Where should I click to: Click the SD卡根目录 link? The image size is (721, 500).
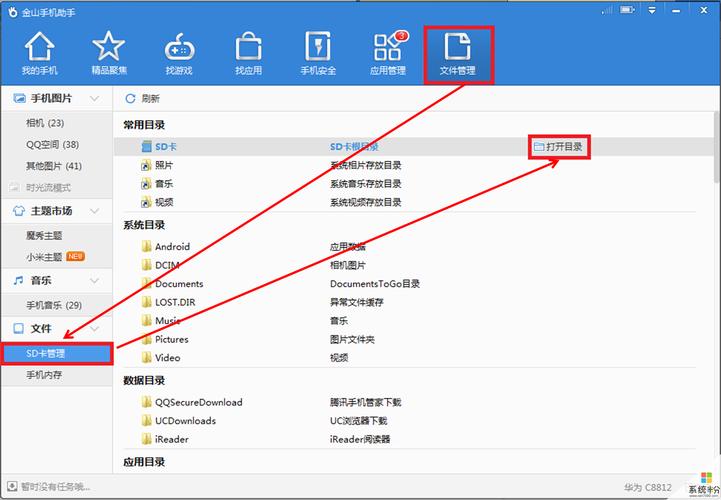coord(354,147)
